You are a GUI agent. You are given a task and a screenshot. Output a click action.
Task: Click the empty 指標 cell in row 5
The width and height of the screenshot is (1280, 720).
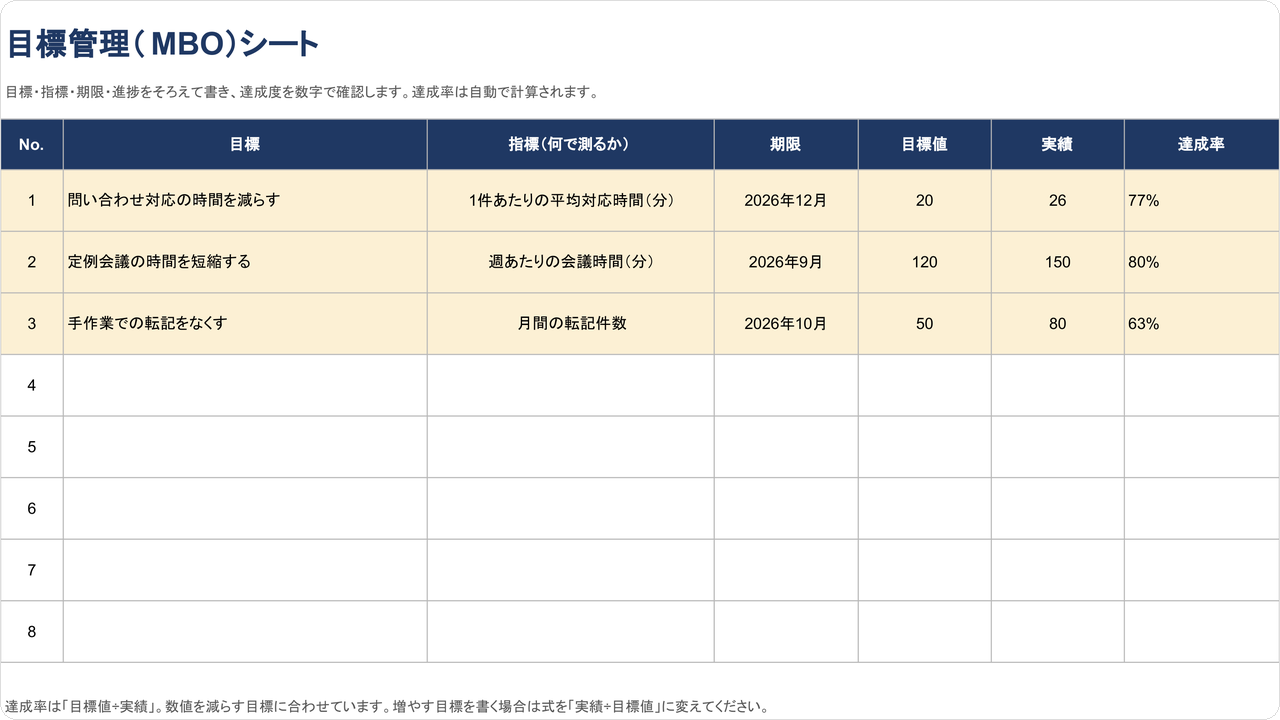point(571,447)
